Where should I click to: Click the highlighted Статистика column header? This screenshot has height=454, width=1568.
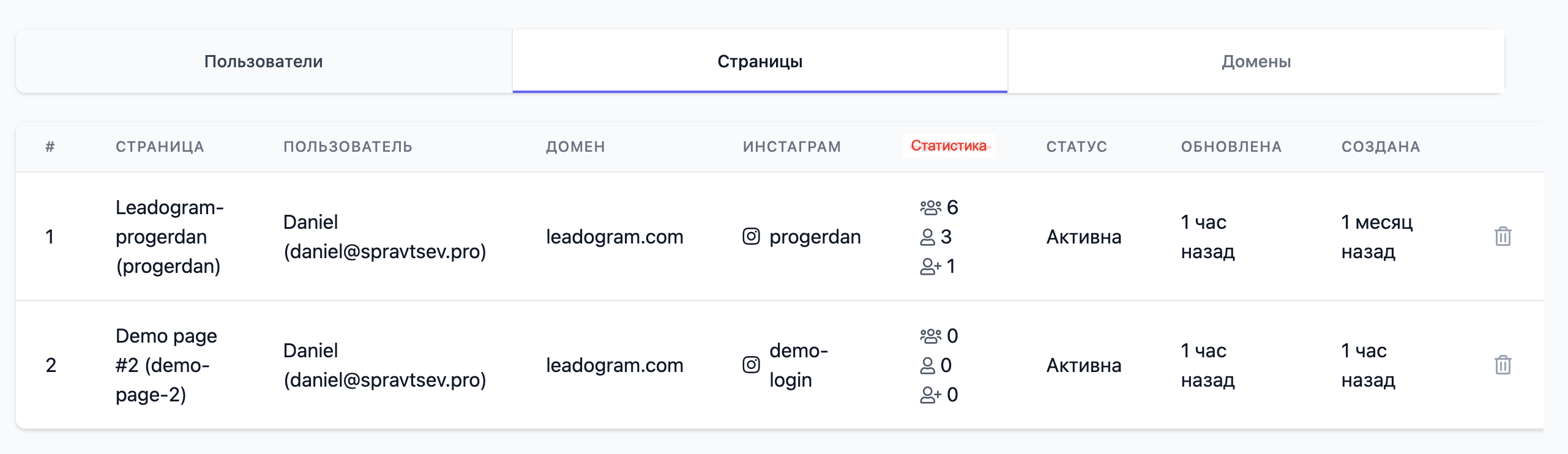pyautogui.click(x=949, y=146)
